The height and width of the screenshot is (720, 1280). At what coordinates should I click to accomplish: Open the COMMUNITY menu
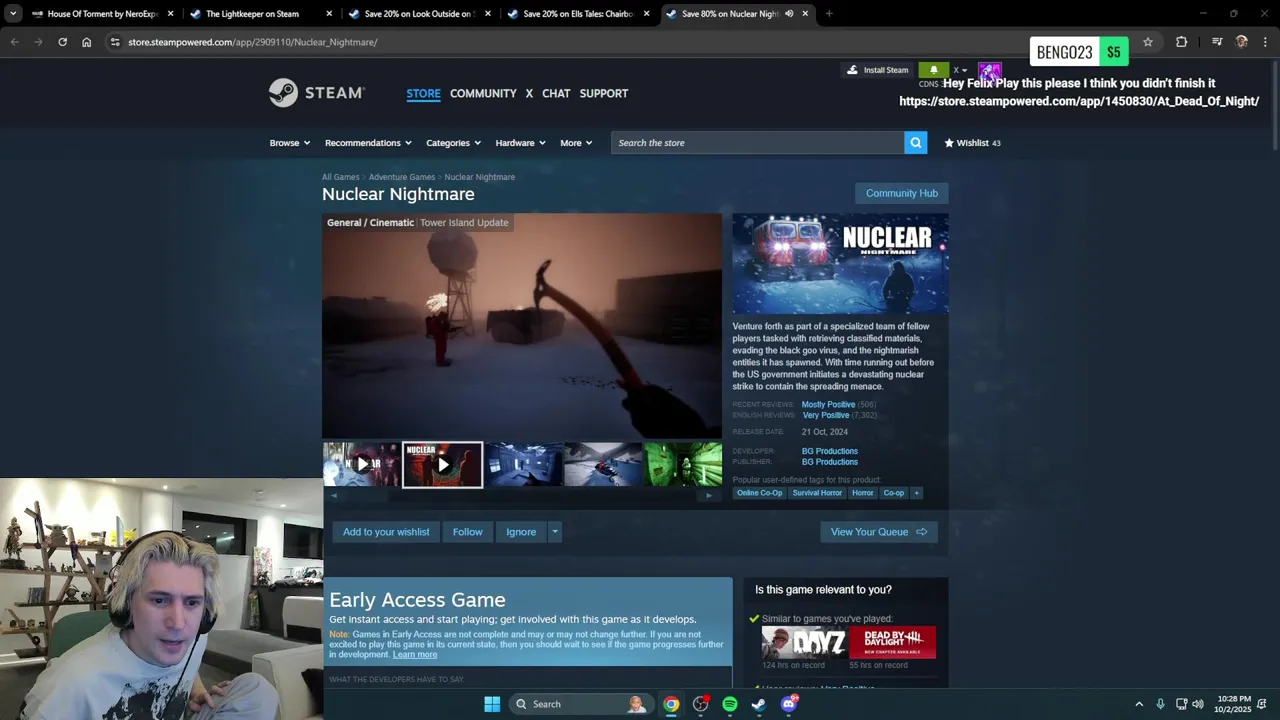pos(483,93)
